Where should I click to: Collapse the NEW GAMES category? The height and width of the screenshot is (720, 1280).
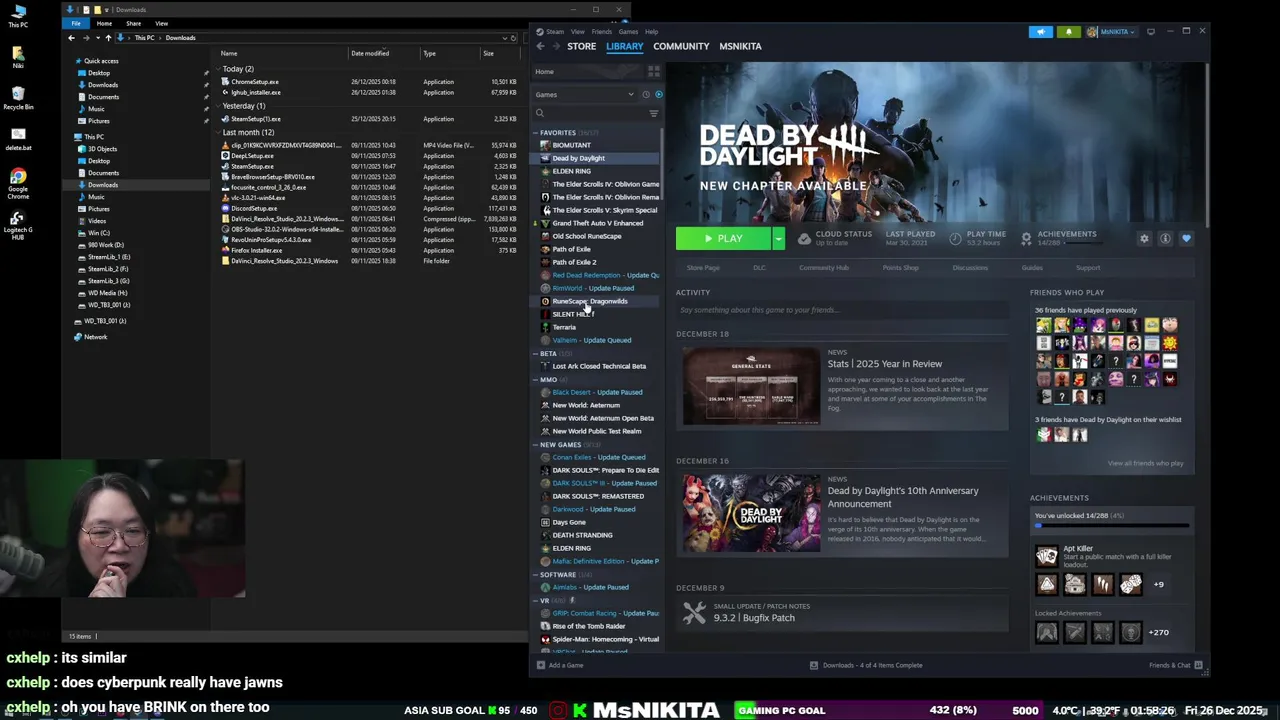click(x=536, y=445)
